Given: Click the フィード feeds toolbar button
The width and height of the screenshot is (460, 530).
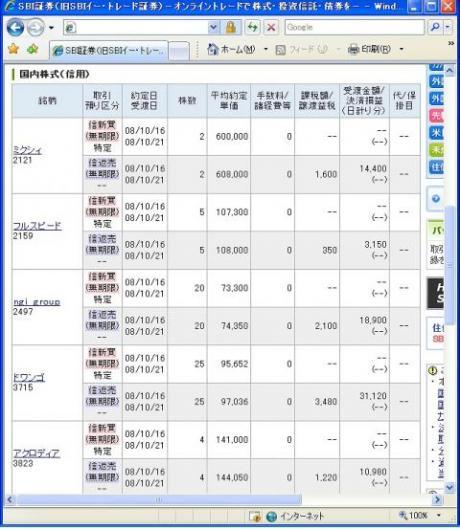Looking at the screenshot, I should pos(301,50).
